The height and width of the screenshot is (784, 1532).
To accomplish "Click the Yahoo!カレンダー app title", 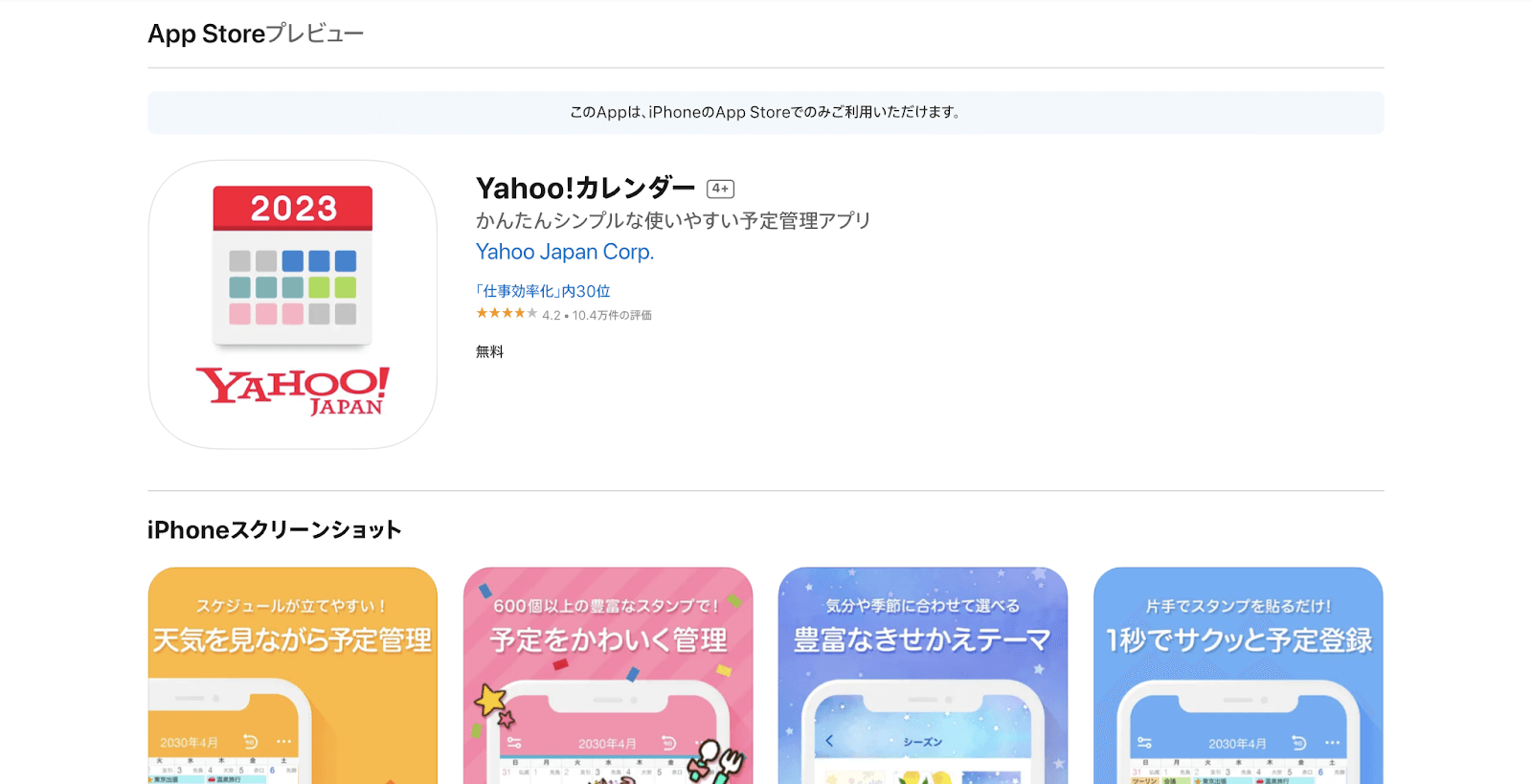I will 586,188.
